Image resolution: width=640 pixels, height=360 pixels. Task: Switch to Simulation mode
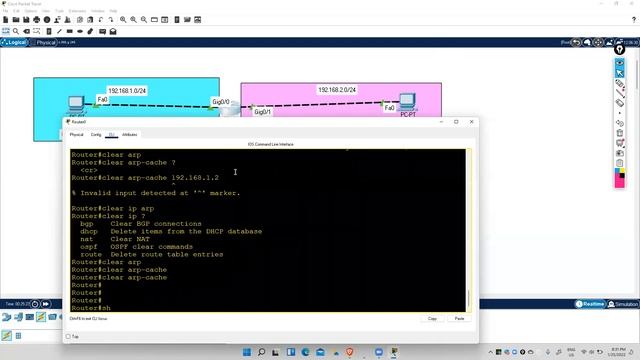[x=623, y=304]
